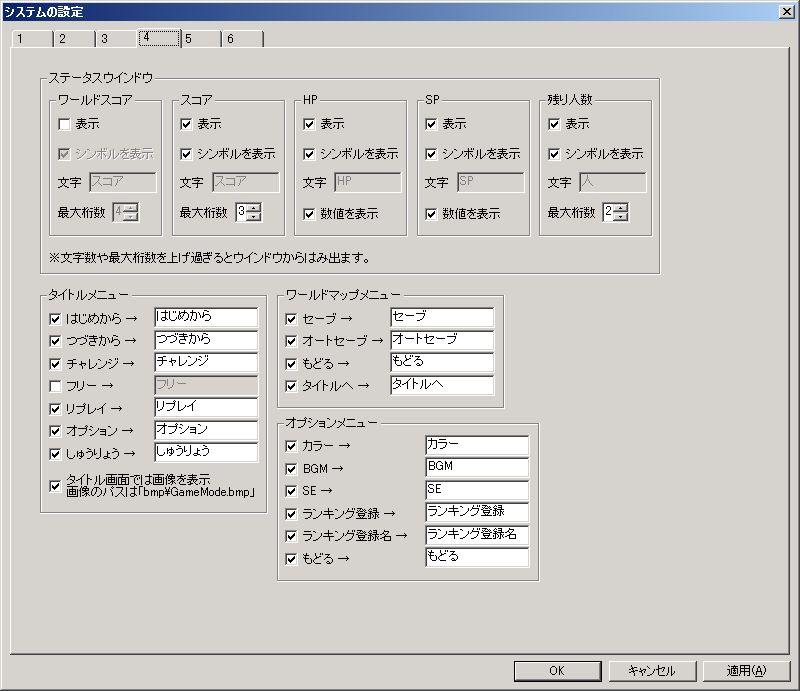
Task: Uncheck HP 表示 checkbox
Action: click(309, 124)
